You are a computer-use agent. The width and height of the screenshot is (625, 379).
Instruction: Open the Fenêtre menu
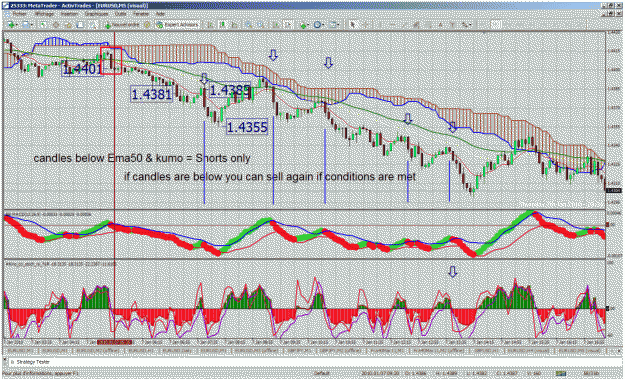(141, 14)
